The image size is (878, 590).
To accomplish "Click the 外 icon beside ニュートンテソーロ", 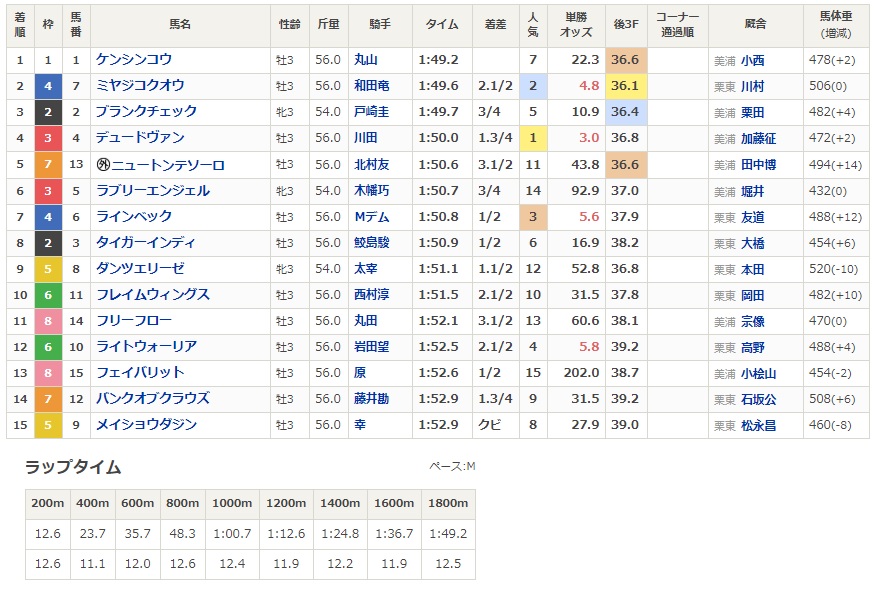I will point(103,165).
